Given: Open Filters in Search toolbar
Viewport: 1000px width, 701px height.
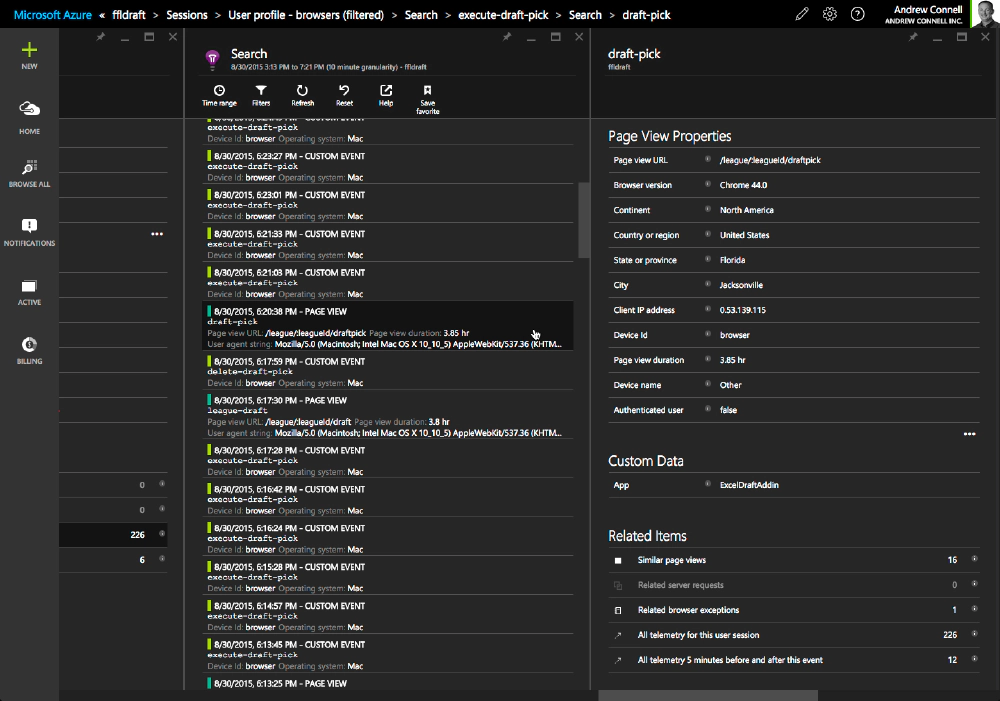Looking at the screenshot, I should pos(261,96).
